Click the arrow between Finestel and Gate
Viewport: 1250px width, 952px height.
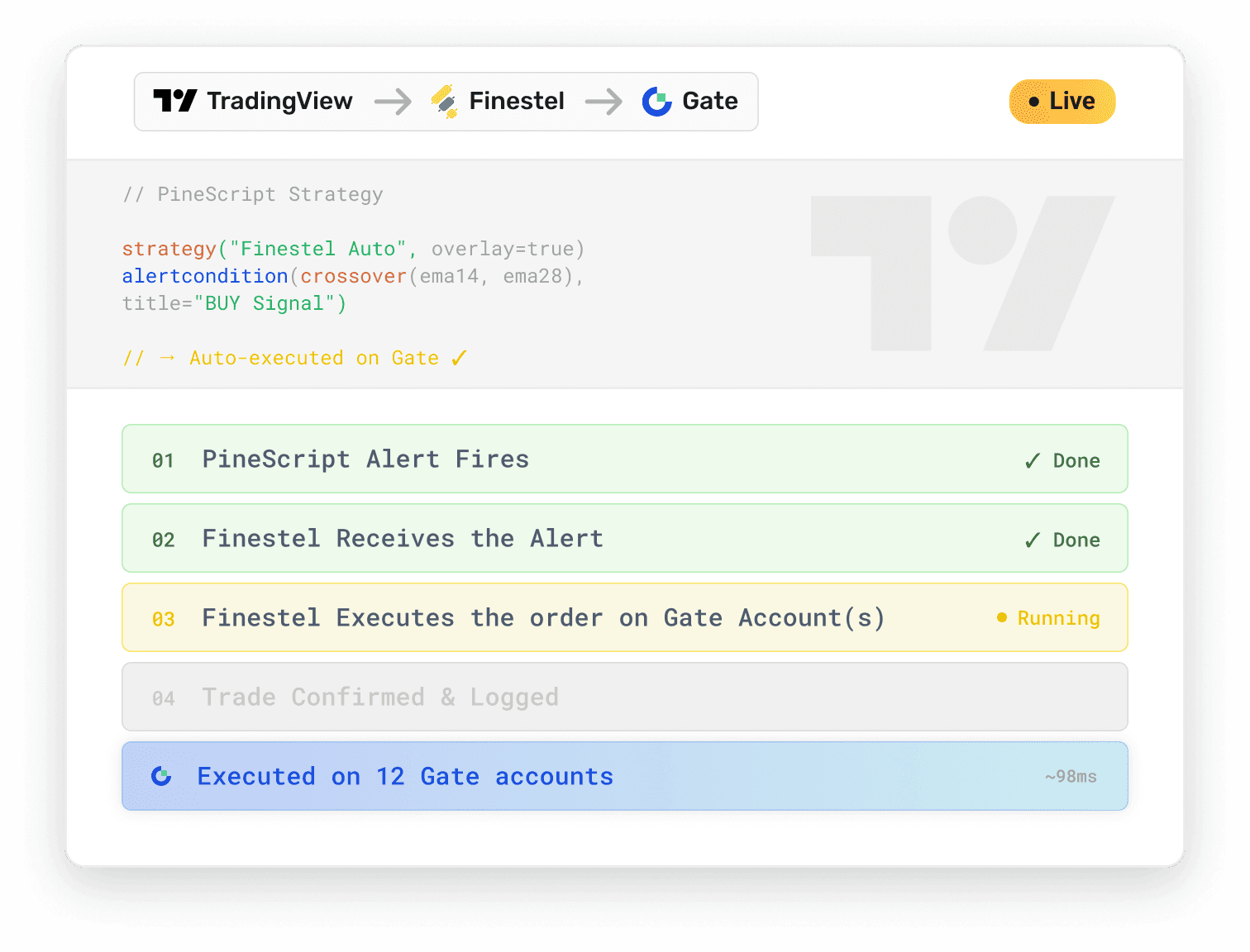point(604,102)
